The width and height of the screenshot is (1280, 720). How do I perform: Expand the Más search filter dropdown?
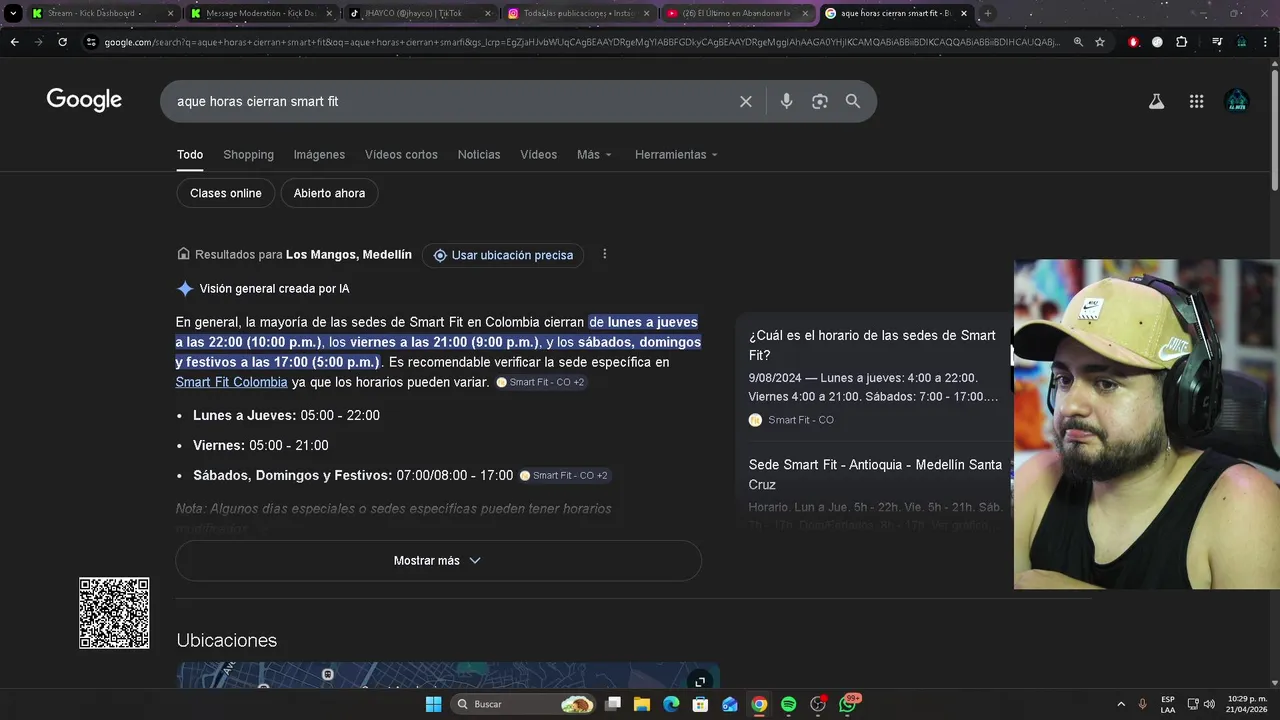coord(594,154)
